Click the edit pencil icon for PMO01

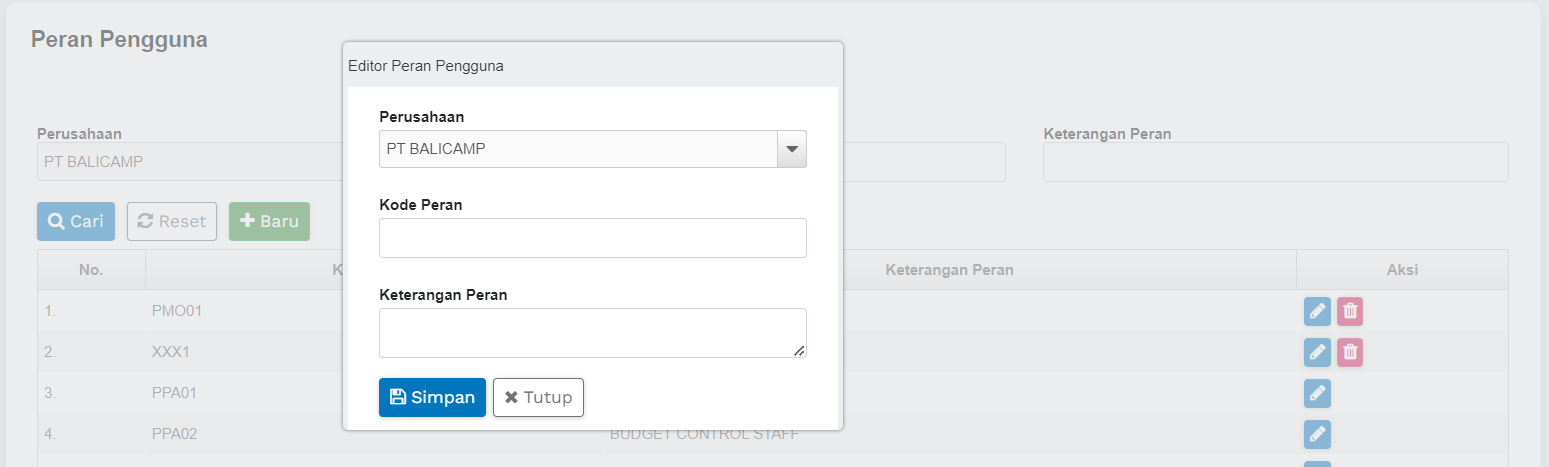[x=1317, y=312]
